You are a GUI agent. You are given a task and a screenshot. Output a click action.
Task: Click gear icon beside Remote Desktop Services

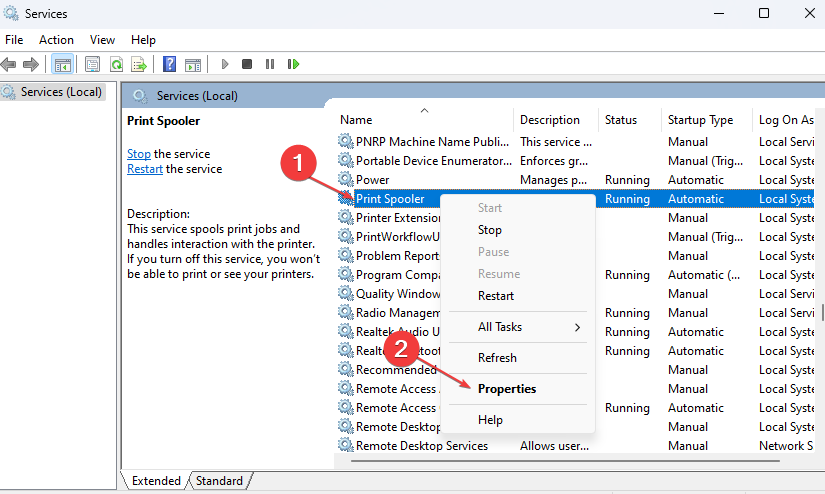point(345,445)
